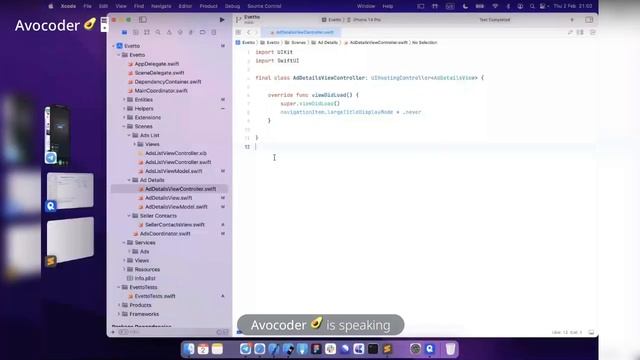Go back in editor history
The width and height of the screenshot is (640, 360).
pos(249,32)
